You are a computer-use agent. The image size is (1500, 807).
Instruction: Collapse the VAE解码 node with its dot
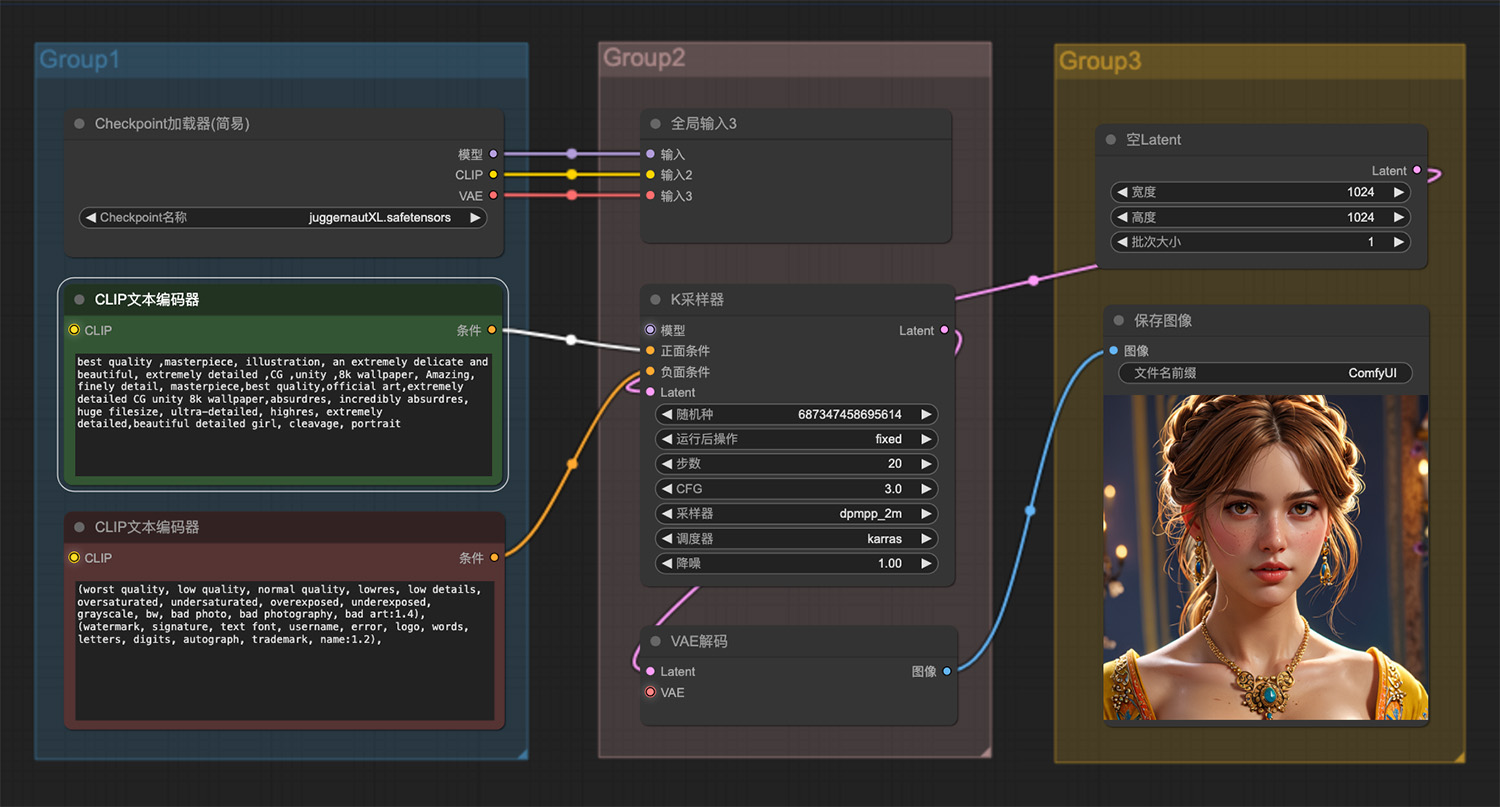click(656, 641)
